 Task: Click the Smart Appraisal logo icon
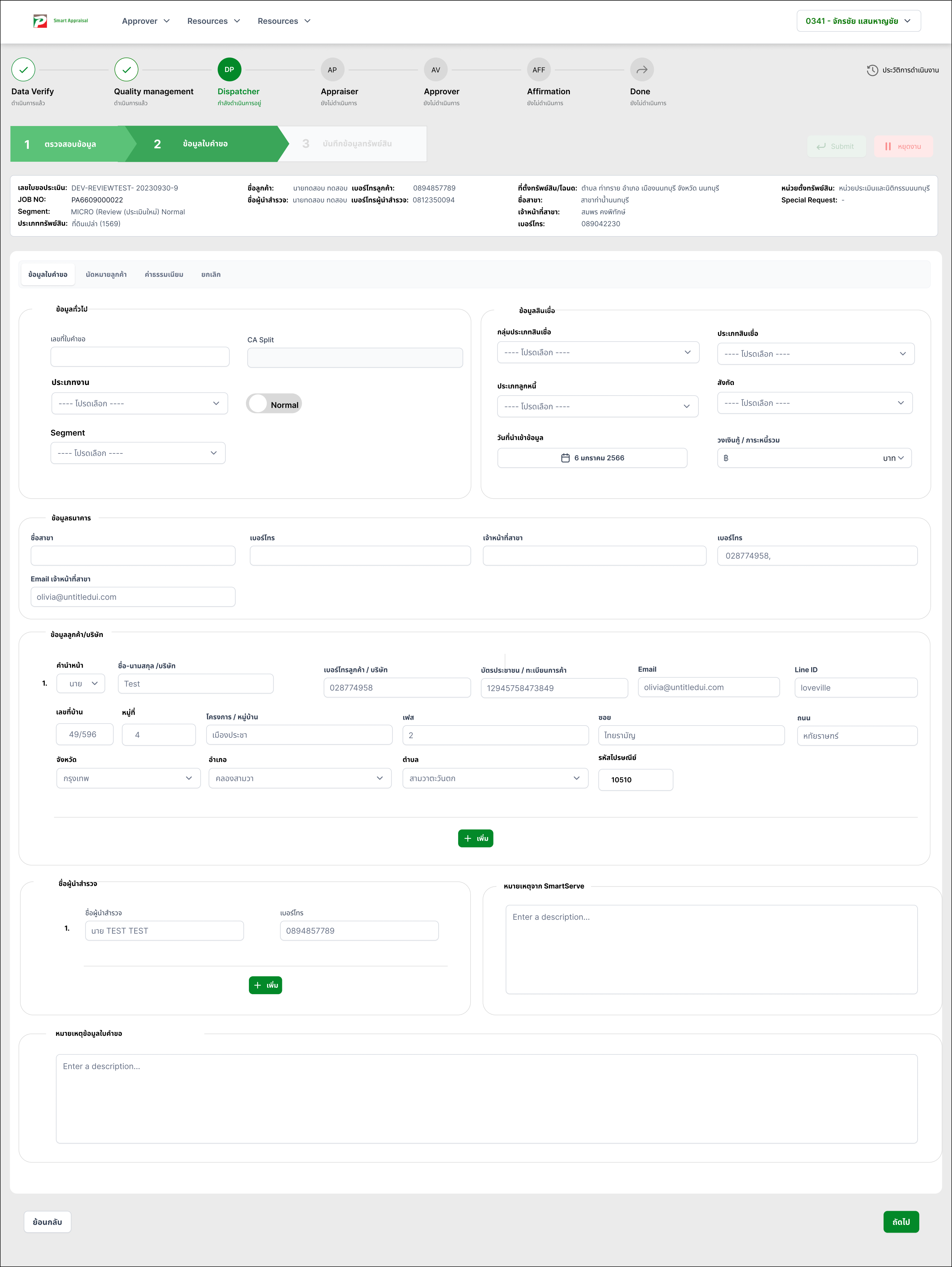click(39, 21)
